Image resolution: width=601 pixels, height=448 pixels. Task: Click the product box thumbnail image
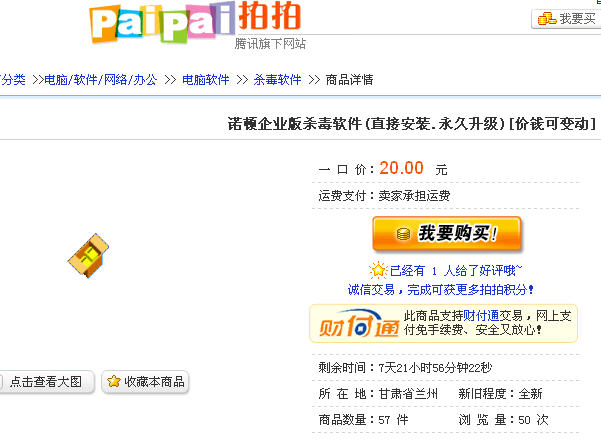88,255
